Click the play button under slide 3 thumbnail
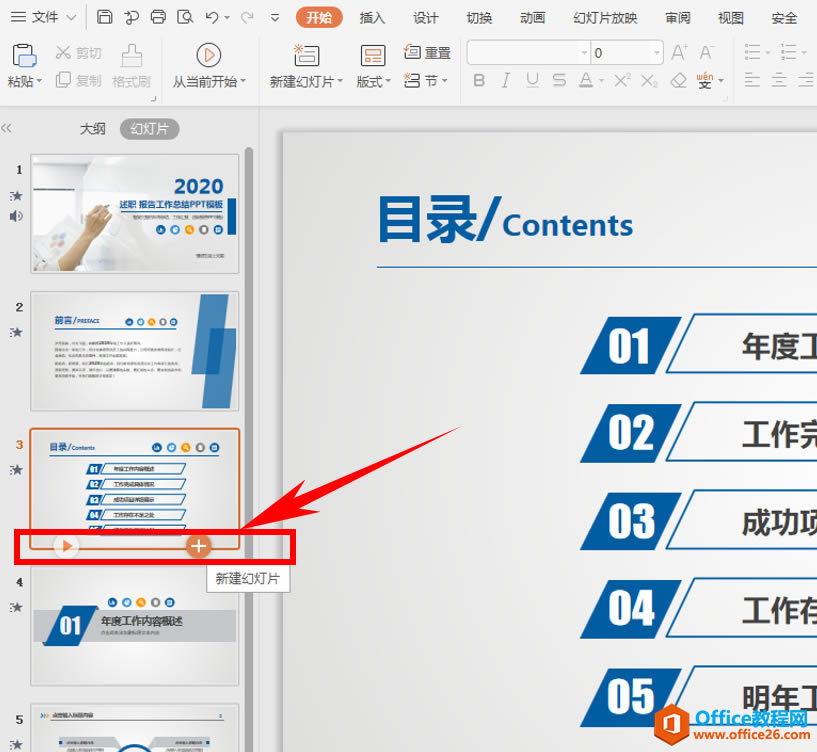Image resolution: width=817 pixels, height=752 pixels. point(66,546)
